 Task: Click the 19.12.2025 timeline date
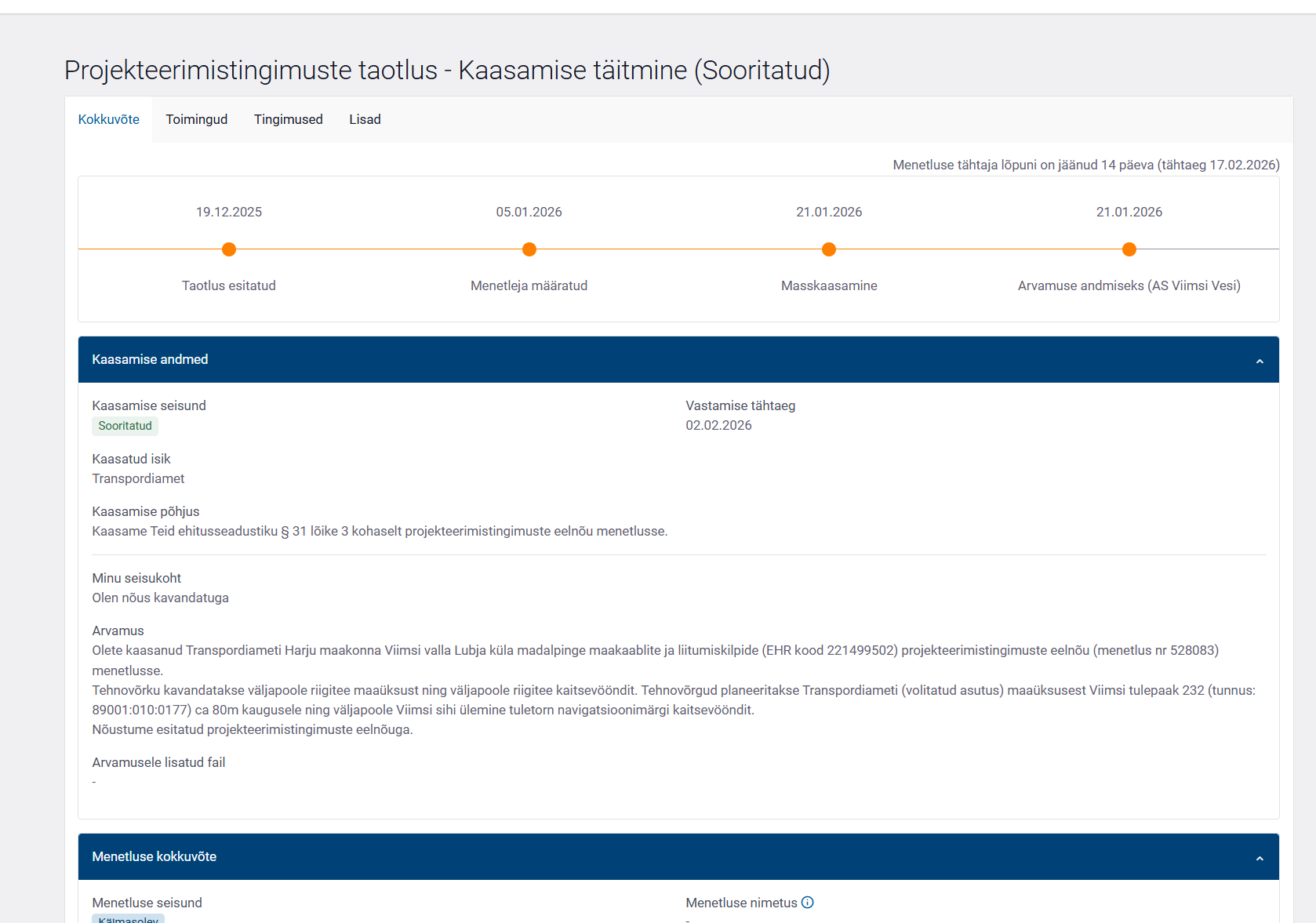click(229, 212)
